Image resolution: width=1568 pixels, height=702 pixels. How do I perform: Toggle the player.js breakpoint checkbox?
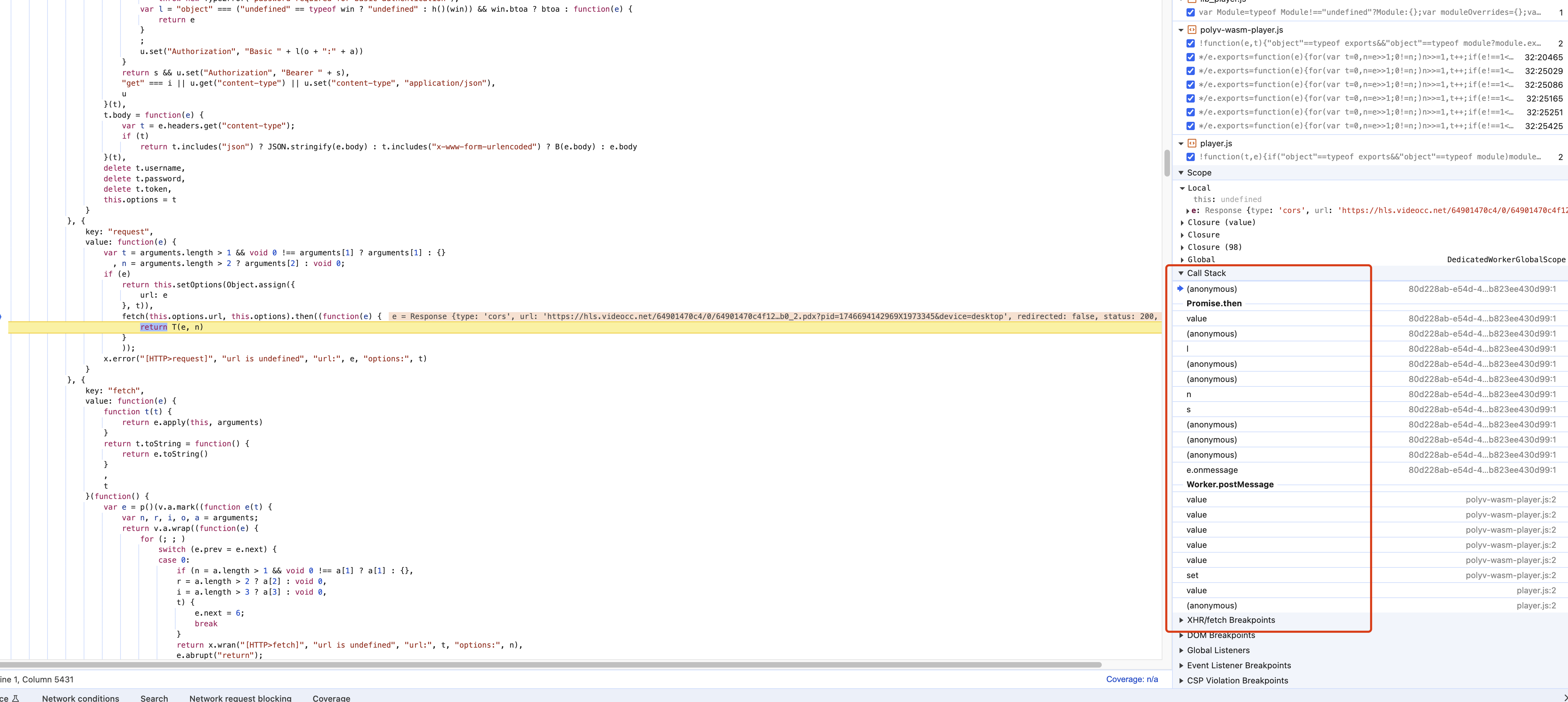[1191, 157]
